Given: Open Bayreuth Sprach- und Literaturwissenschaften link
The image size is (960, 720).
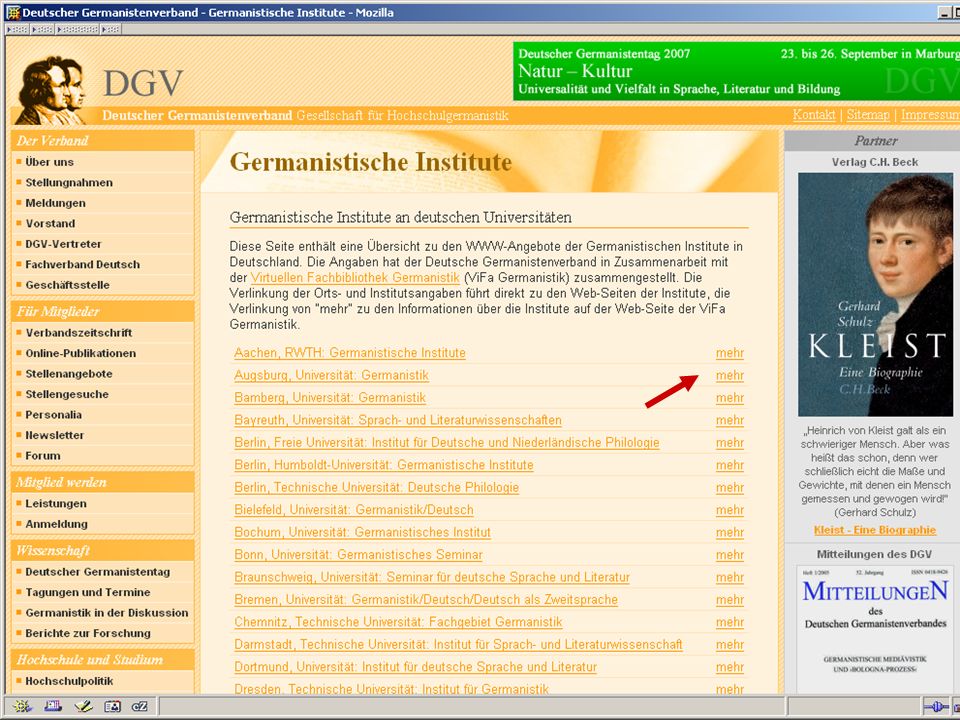Looking at the screenshot, I should tap(398, 420).
